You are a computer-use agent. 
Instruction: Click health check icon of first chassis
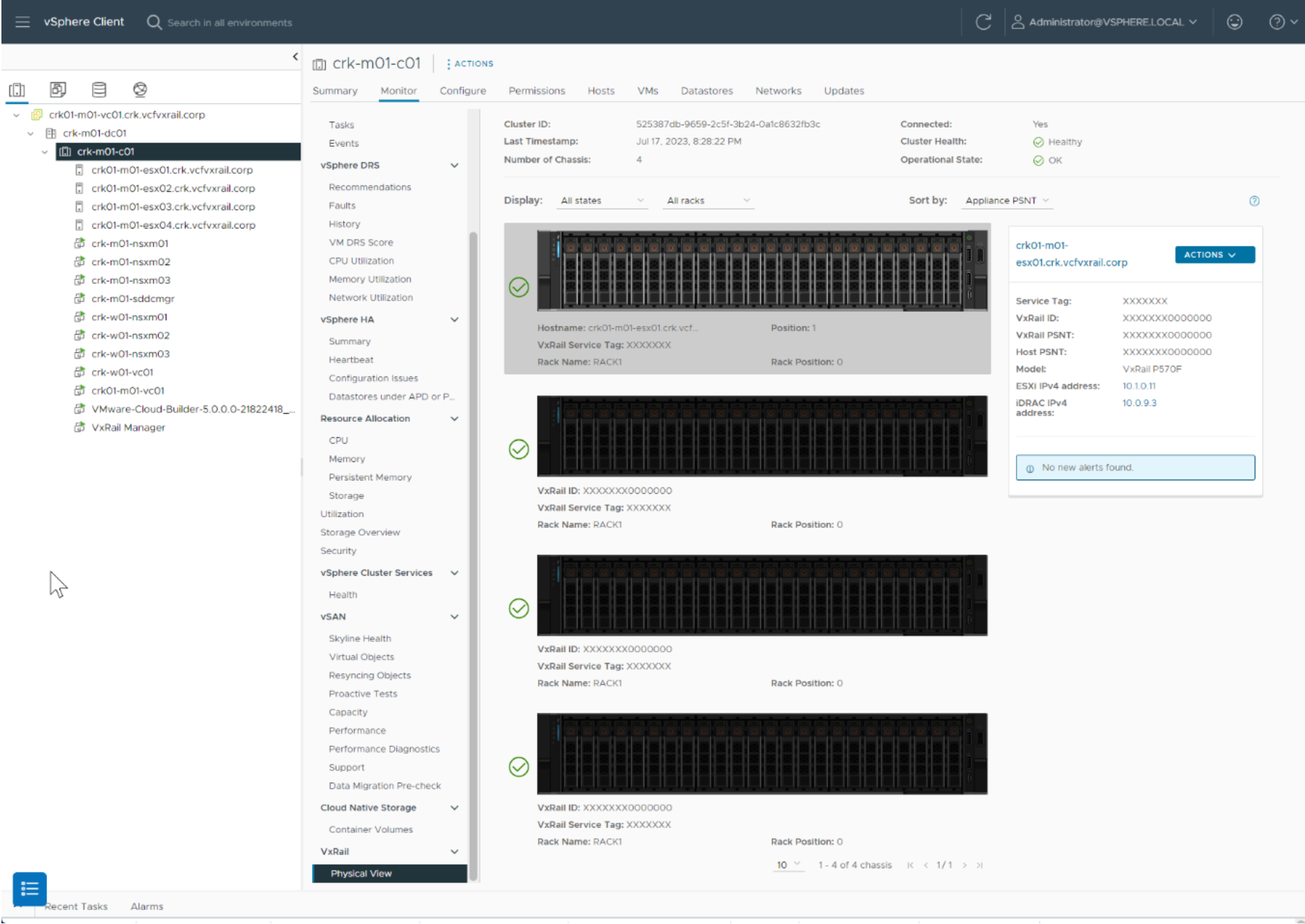pos(519,287)
